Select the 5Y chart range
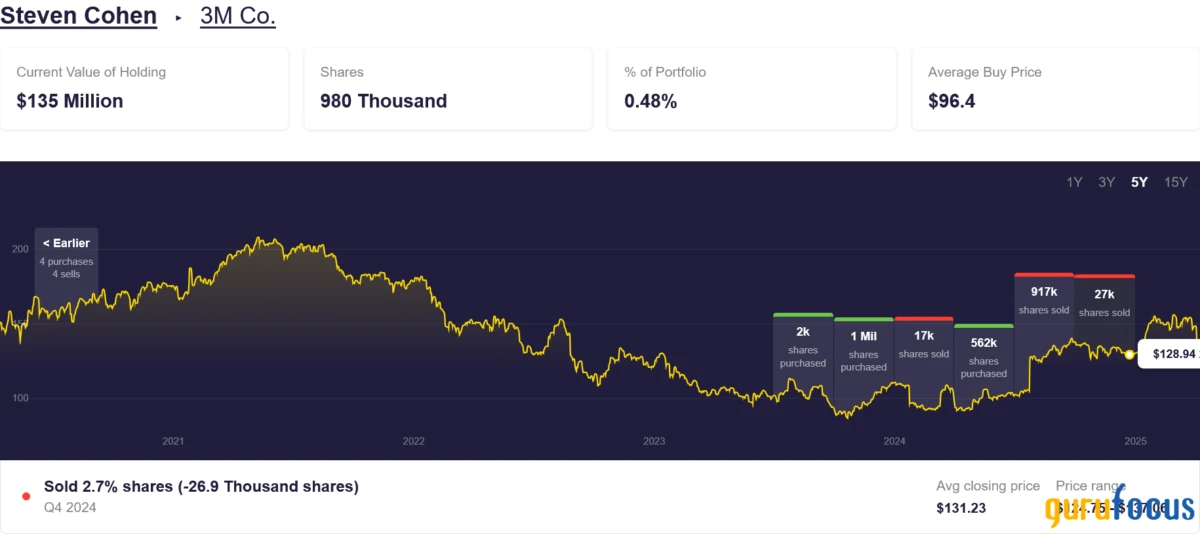The height and width of the screenshot is (537, 1200). (x=1139, y=182)
